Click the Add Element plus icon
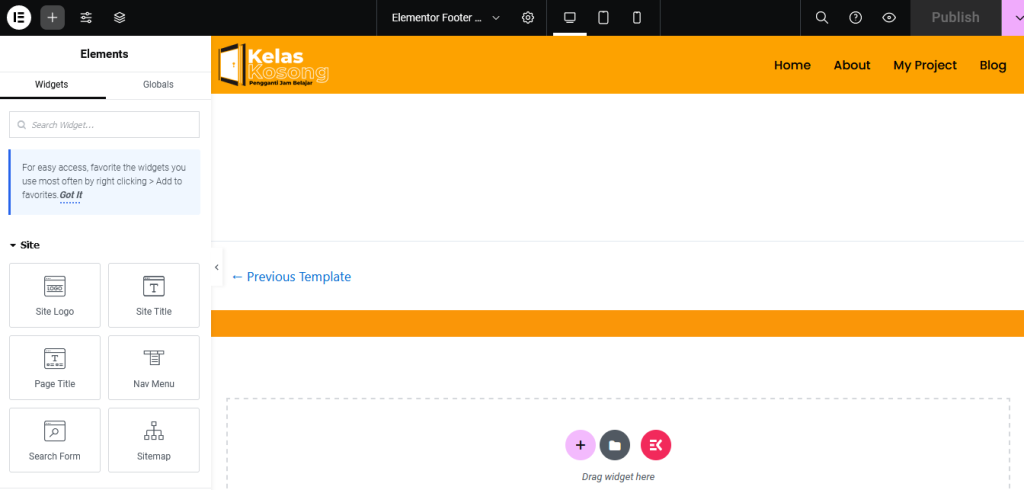This screenshot has width=1024, height=490. [53, 17]
